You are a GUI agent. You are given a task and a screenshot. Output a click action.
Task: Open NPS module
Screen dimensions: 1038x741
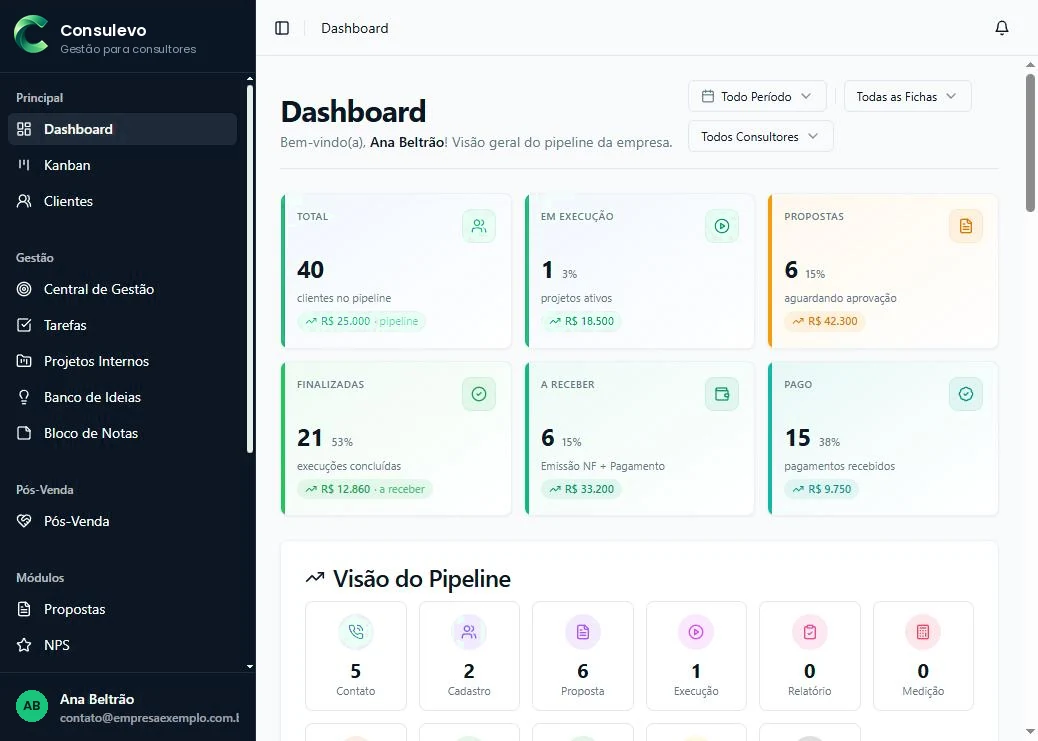click(x=122, y=644)
